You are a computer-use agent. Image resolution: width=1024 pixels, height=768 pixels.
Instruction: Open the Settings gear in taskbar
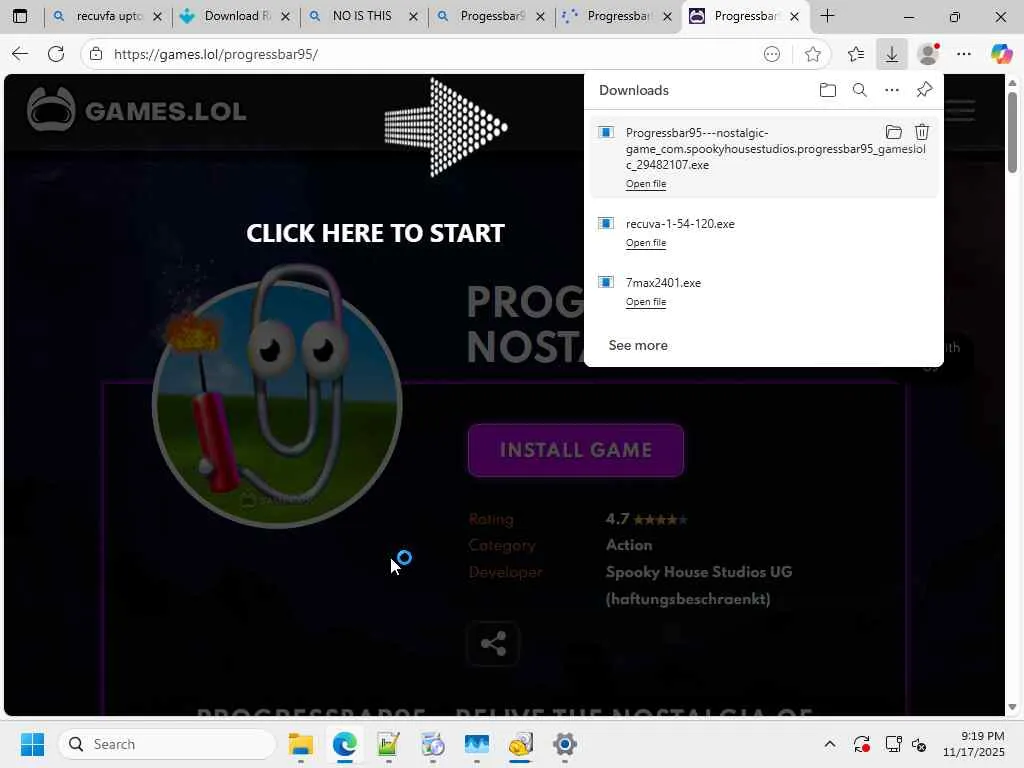564,744
